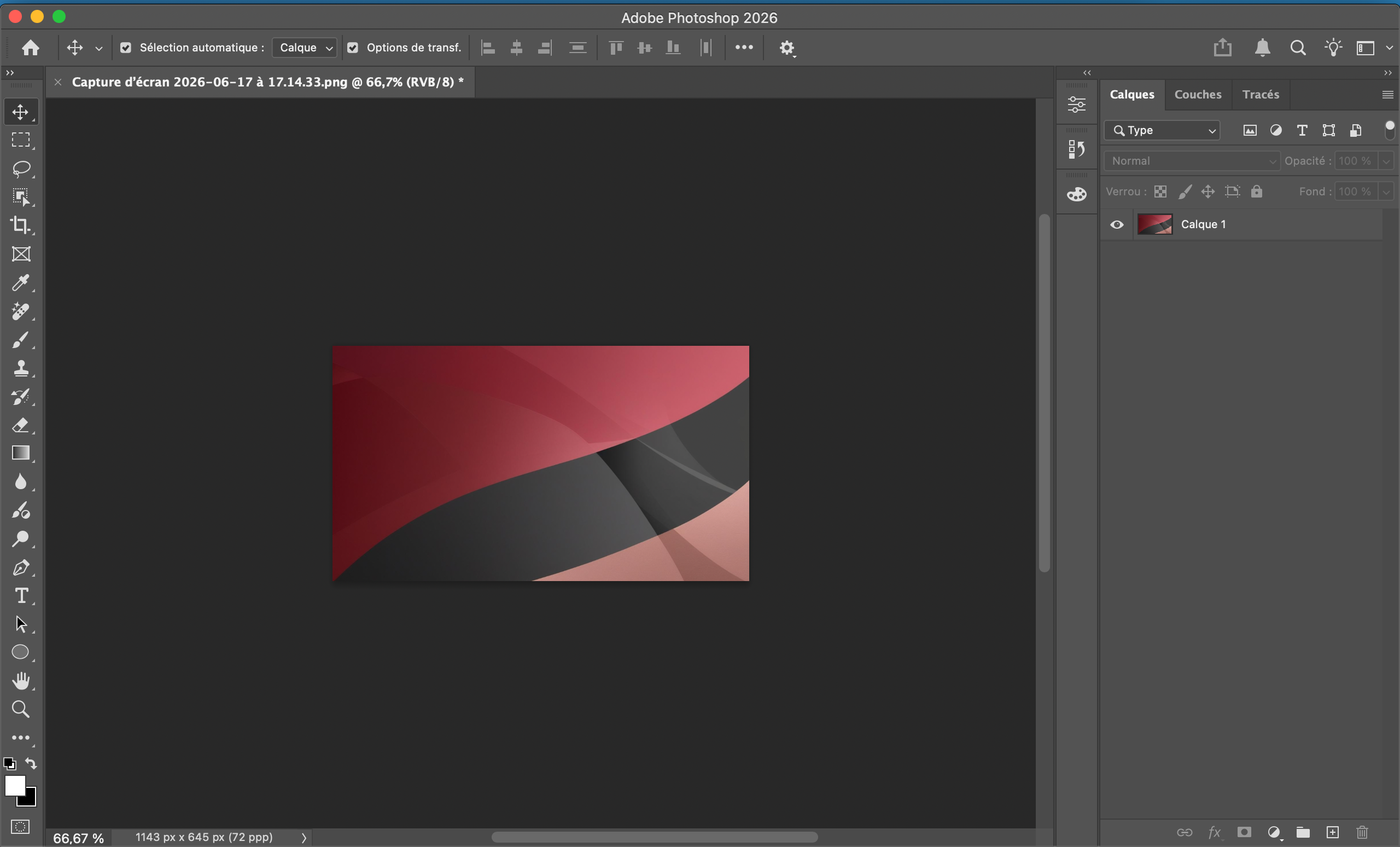Screen dimensions: 1400x847
Task: Open the Move tool preset picker arrow
Action: tap(99, 48)
